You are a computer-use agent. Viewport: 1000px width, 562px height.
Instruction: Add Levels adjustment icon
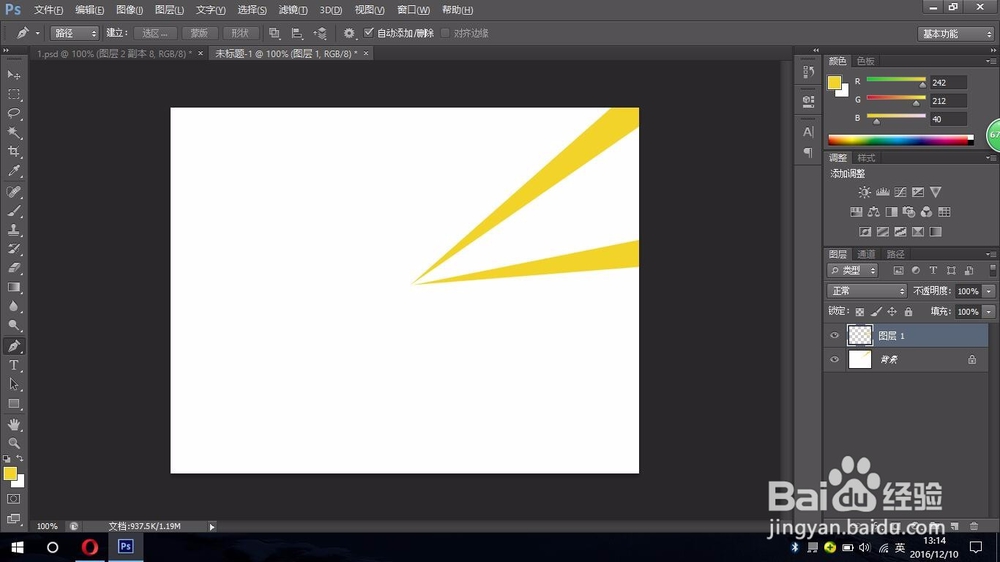(882, 192)
